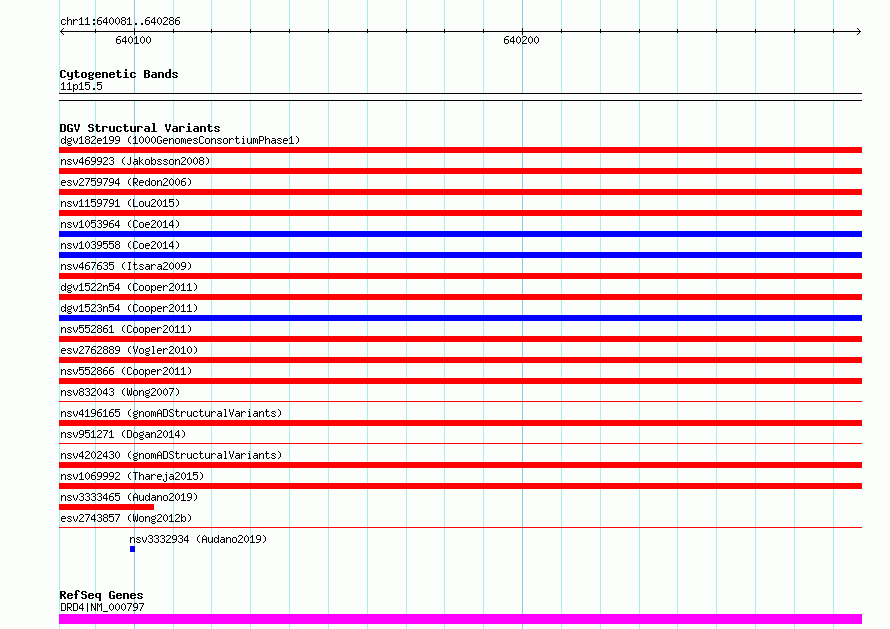
Task: Select the DRD4|NM_000797 gene label
Action: coord(102,607)
